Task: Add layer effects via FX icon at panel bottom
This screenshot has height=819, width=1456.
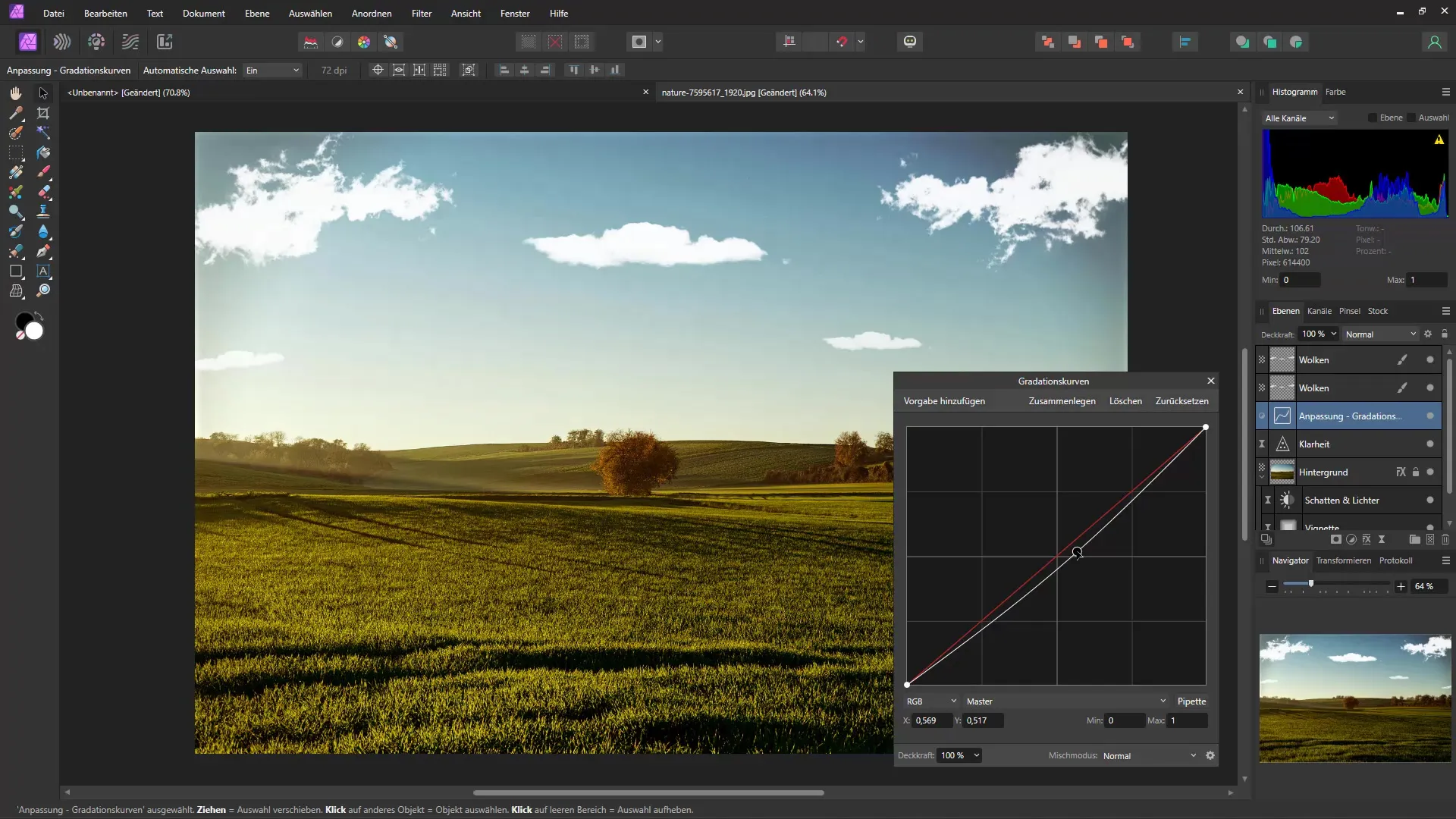Action: click(1367, 539)
